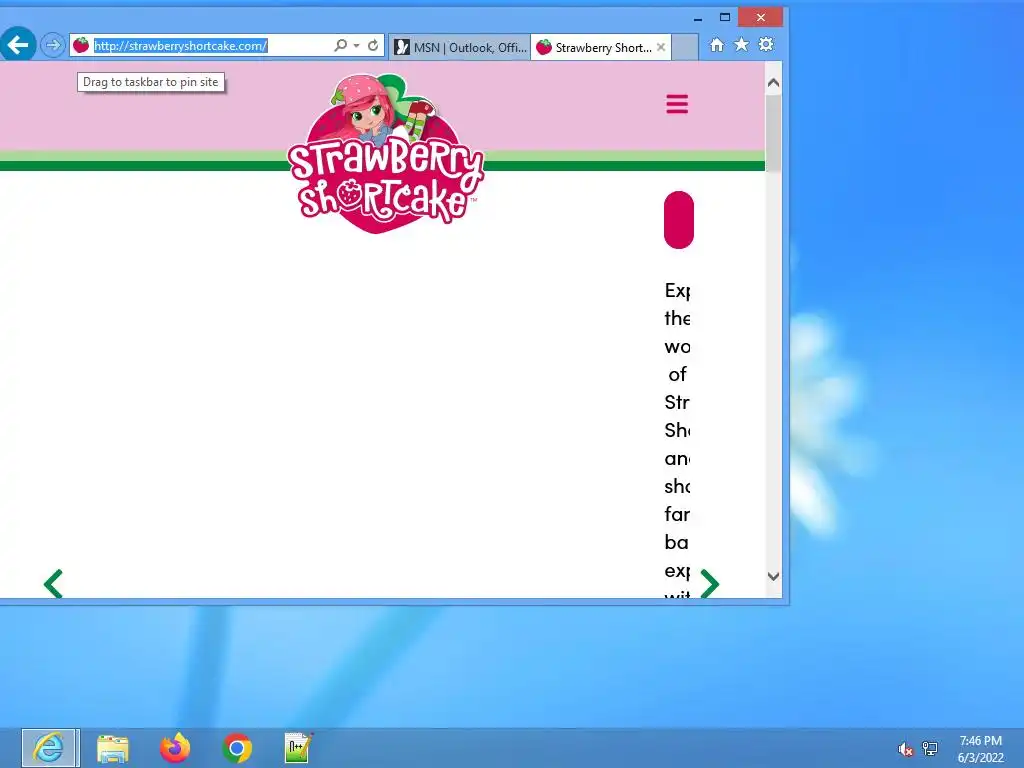Open favorites with the star icon

pos(741,44)
